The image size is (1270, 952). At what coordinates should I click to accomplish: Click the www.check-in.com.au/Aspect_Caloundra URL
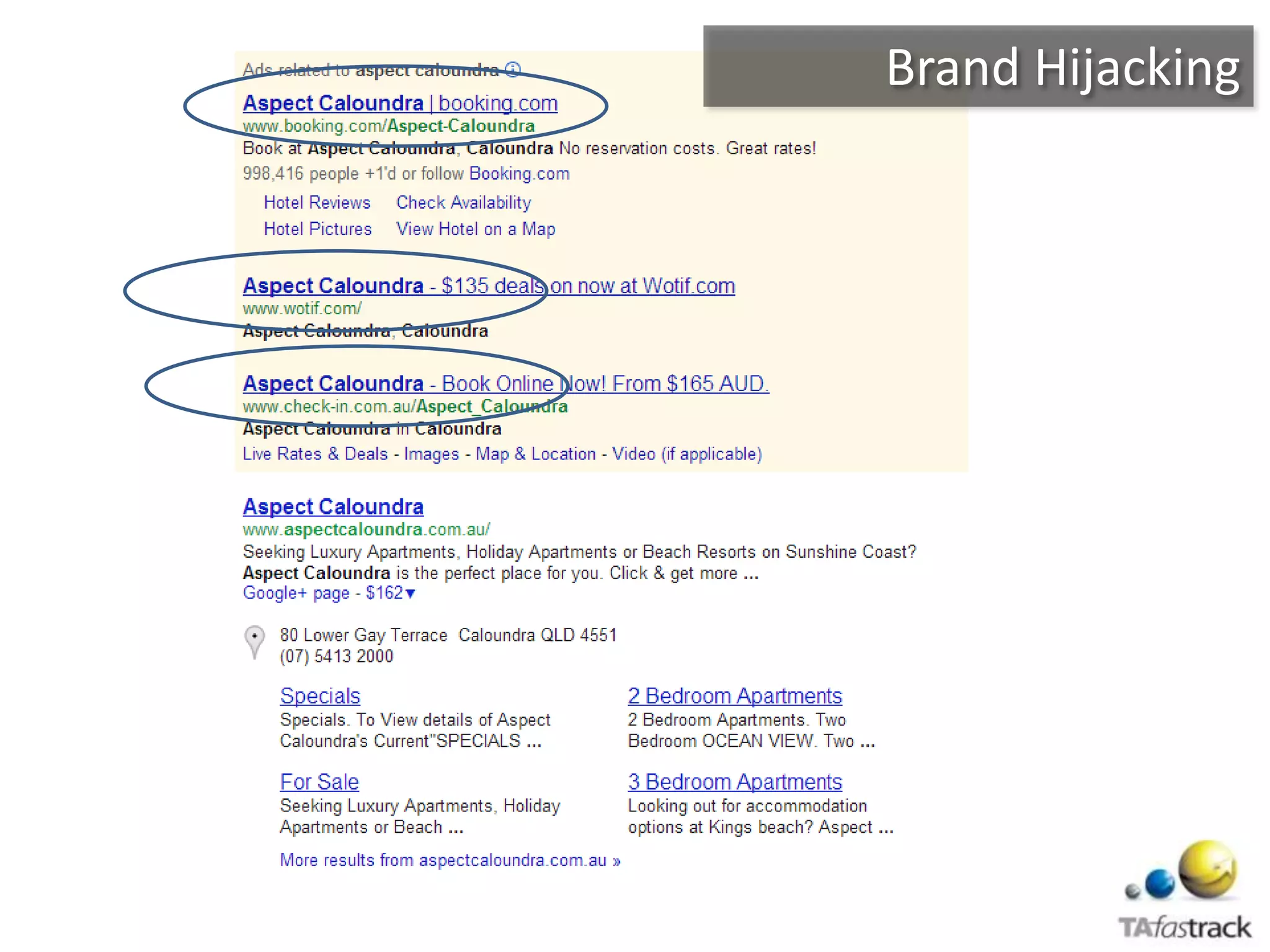405,407
